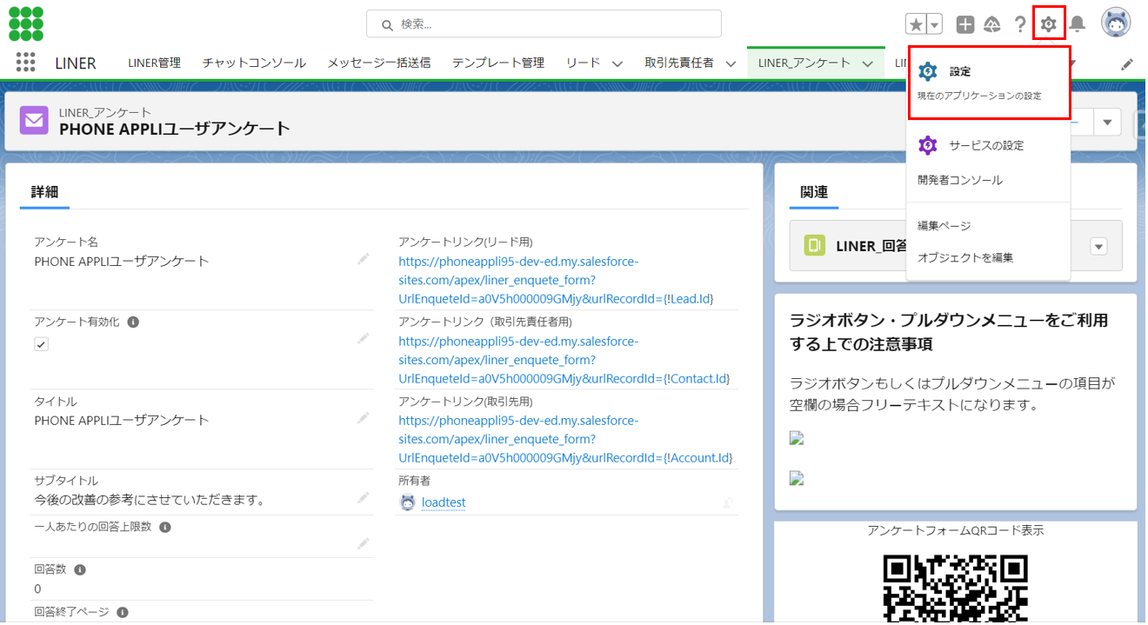Choose サービスの設定 from the menu
Image resolution: width=1148 pixels, height=625 pixels.
pos(988,145)
